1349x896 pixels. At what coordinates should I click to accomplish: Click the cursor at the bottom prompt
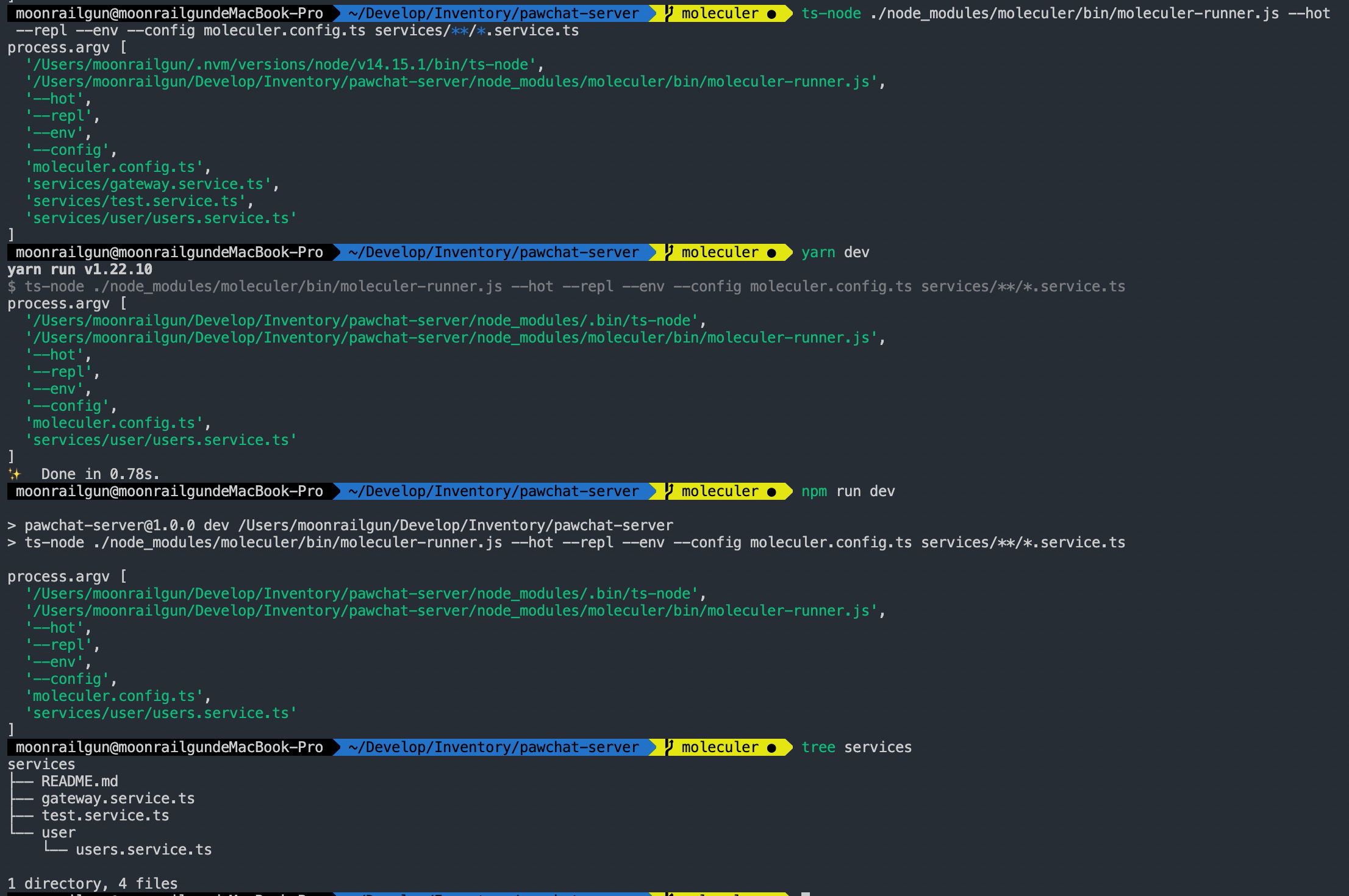click(x=805, y=894)
